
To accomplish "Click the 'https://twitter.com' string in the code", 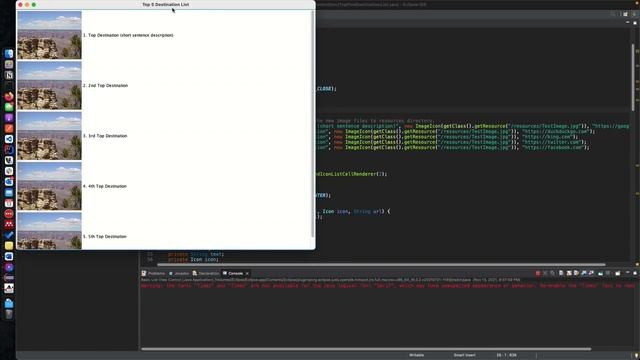I will 552,142.
